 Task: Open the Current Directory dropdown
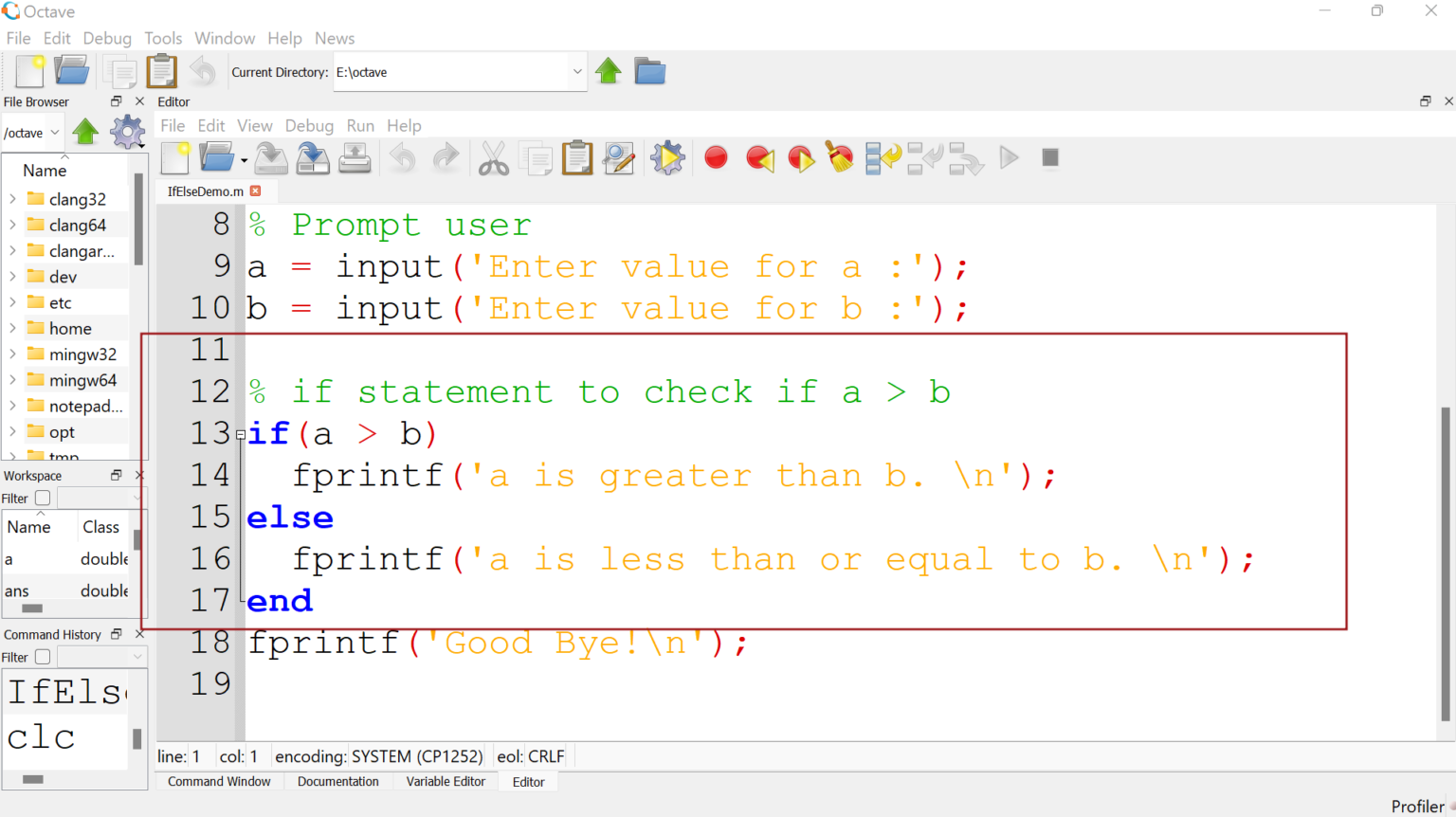577,71
